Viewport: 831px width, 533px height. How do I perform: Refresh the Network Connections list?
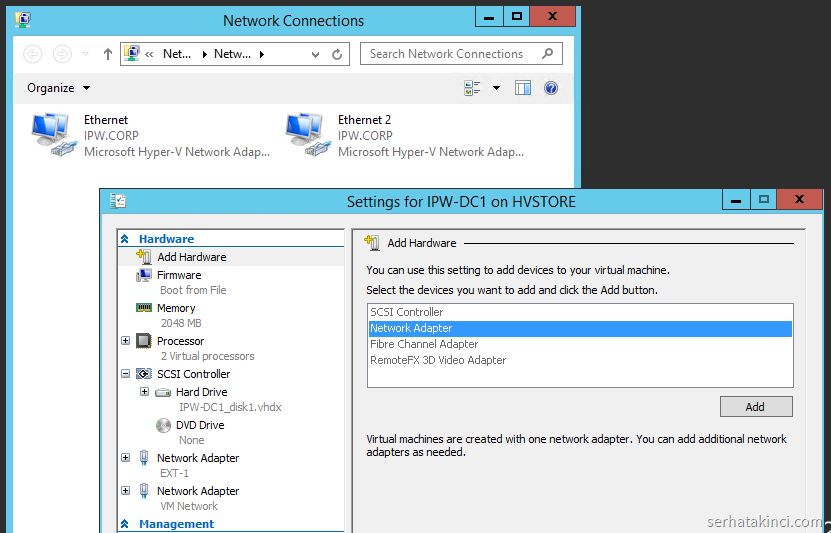(x=337, y=54)
